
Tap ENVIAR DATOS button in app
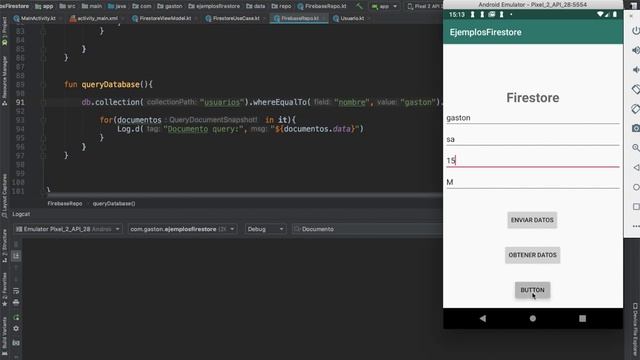click(x=532, y=220)
